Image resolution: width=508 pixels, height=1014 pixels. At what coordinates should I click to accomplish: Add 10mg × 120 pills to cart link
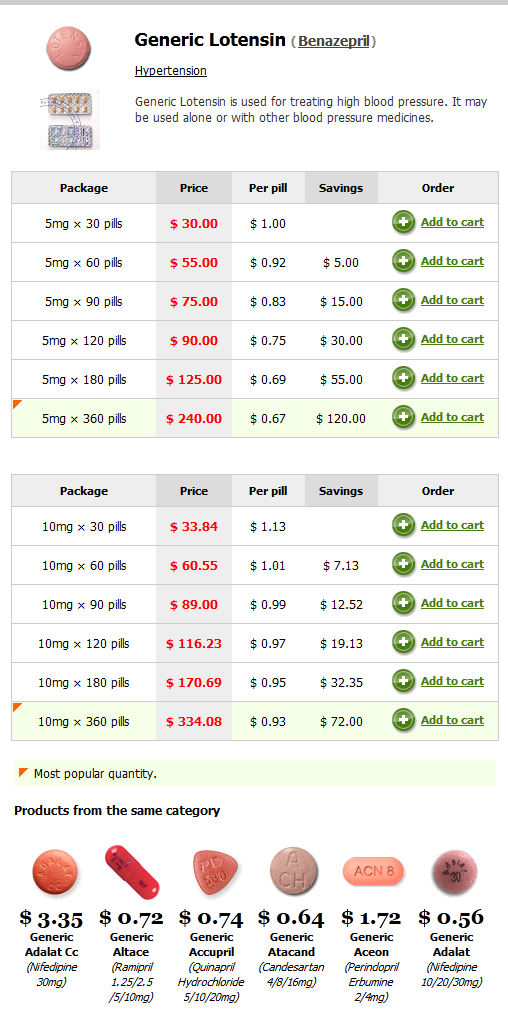point(452,642)
